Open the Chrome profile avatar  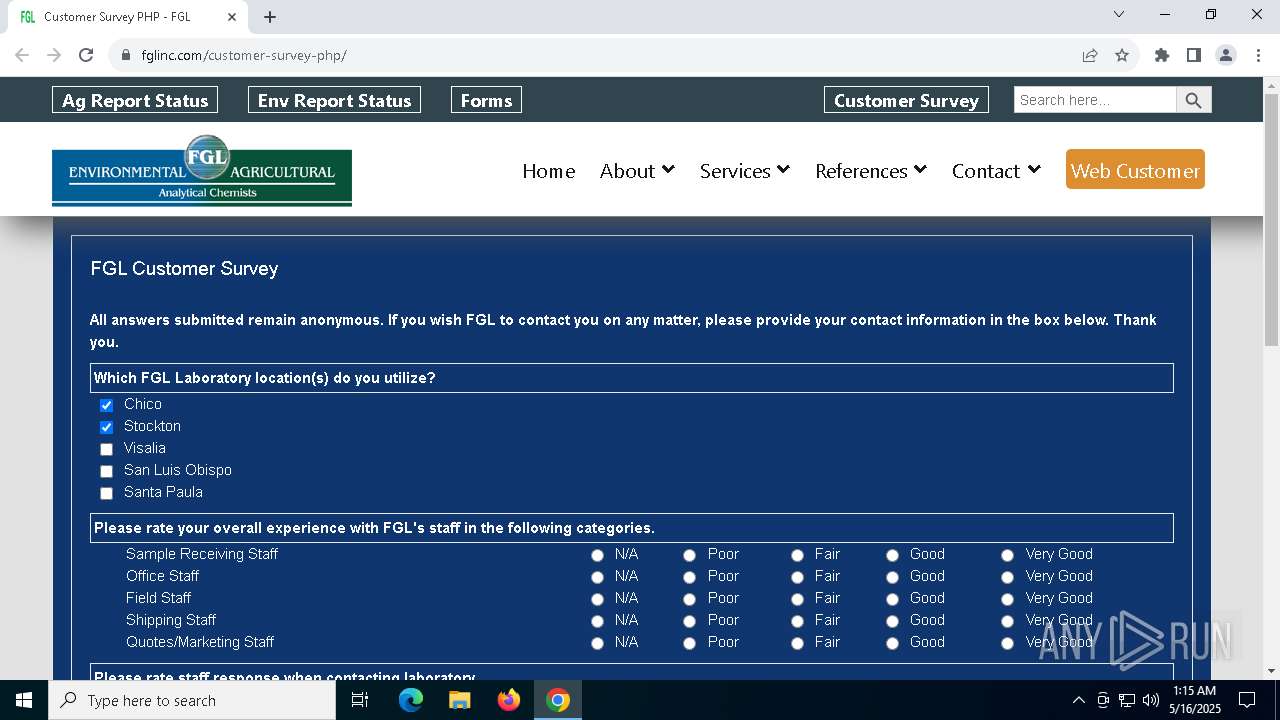(x=1226, y=55)
